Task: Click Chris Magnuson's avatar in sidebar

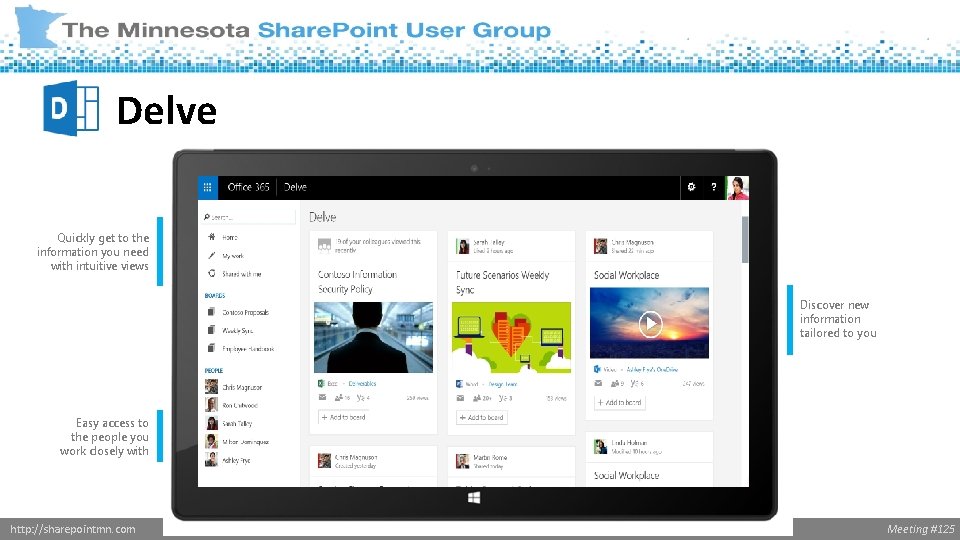Action: pyautogui.click(x=211, y=386)
